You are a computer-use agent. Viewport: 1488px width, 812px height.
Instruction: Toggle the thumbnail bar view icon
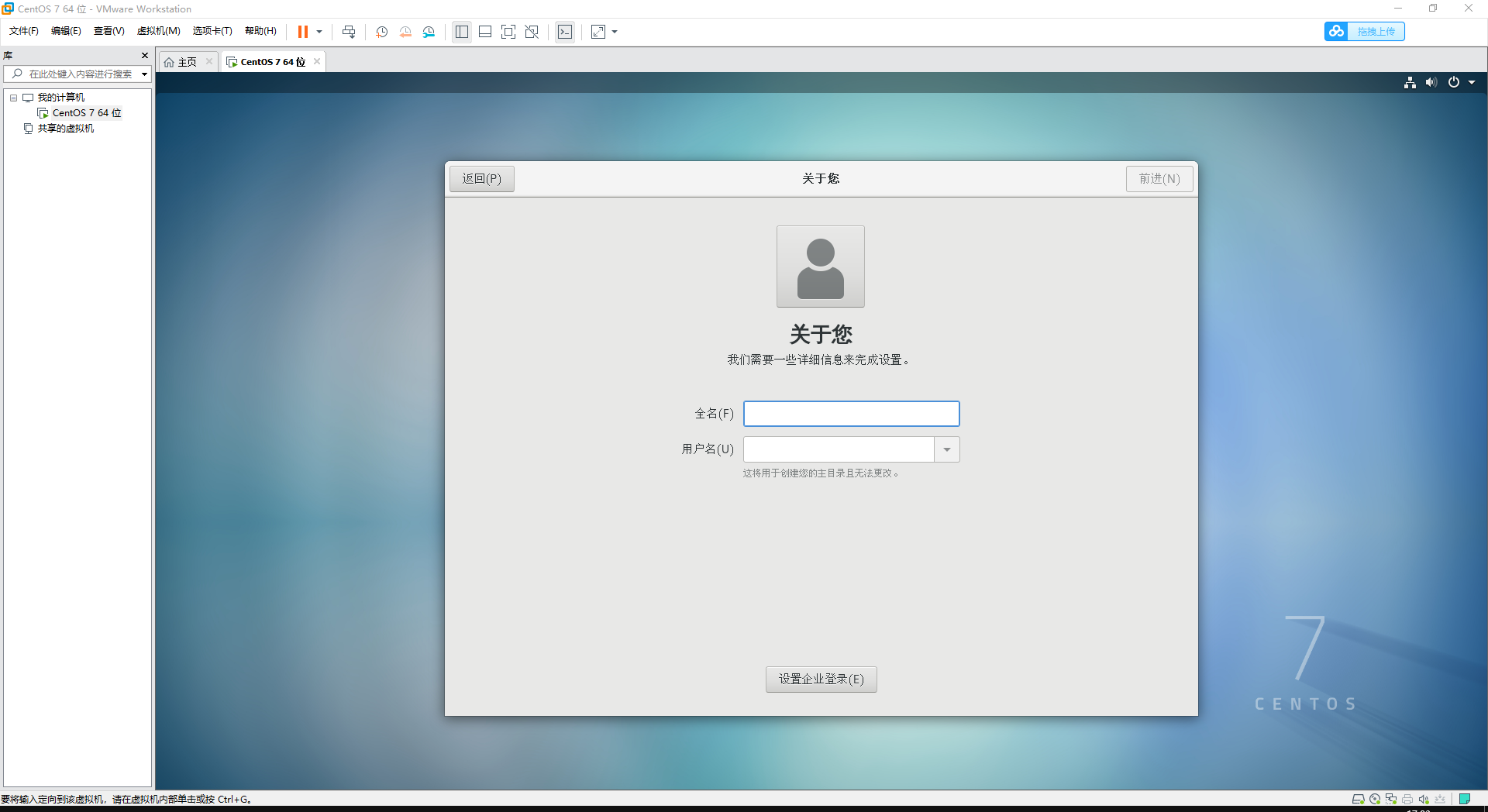click(x=485, y=32)
